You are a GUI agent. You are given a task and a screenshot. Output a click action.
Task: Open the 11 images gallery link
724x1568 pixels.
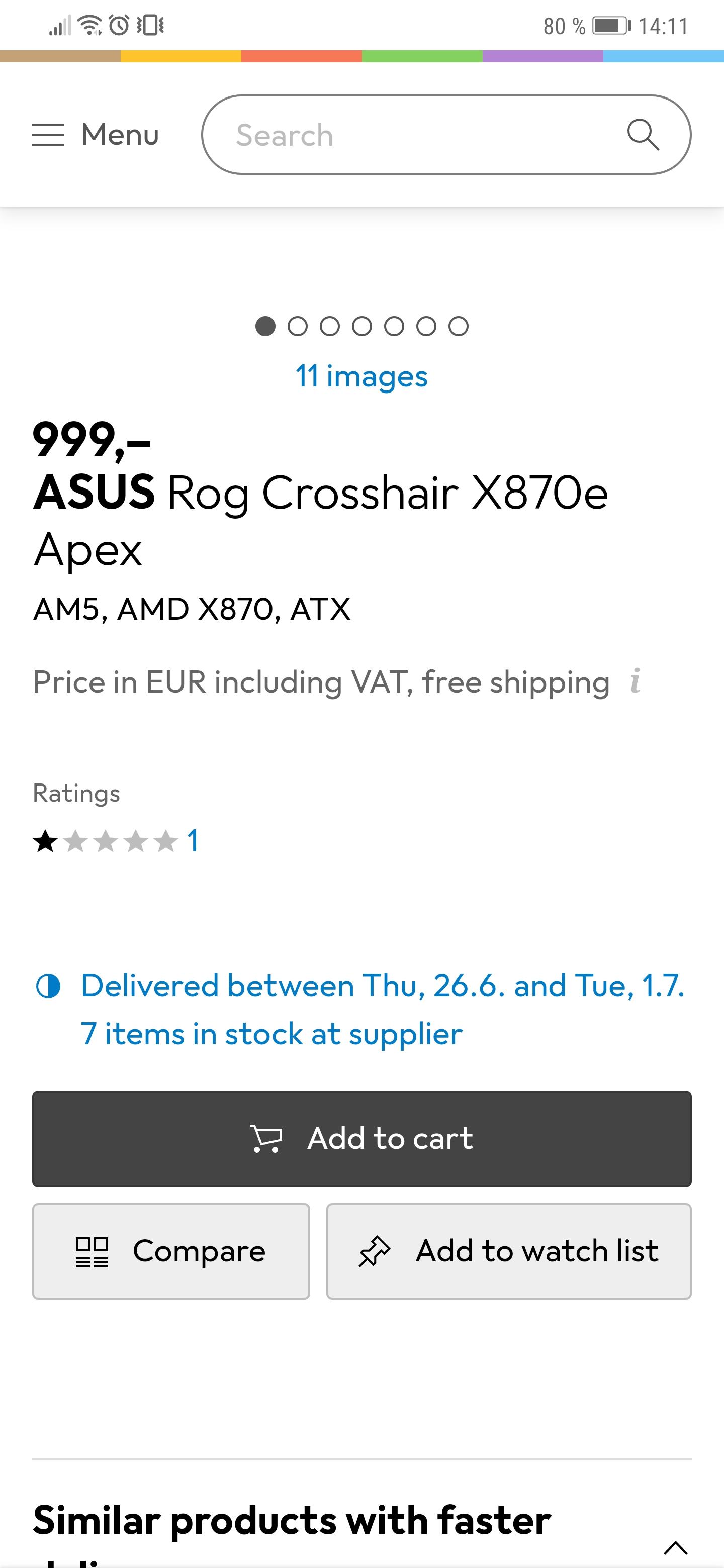(x=361, y=376)
